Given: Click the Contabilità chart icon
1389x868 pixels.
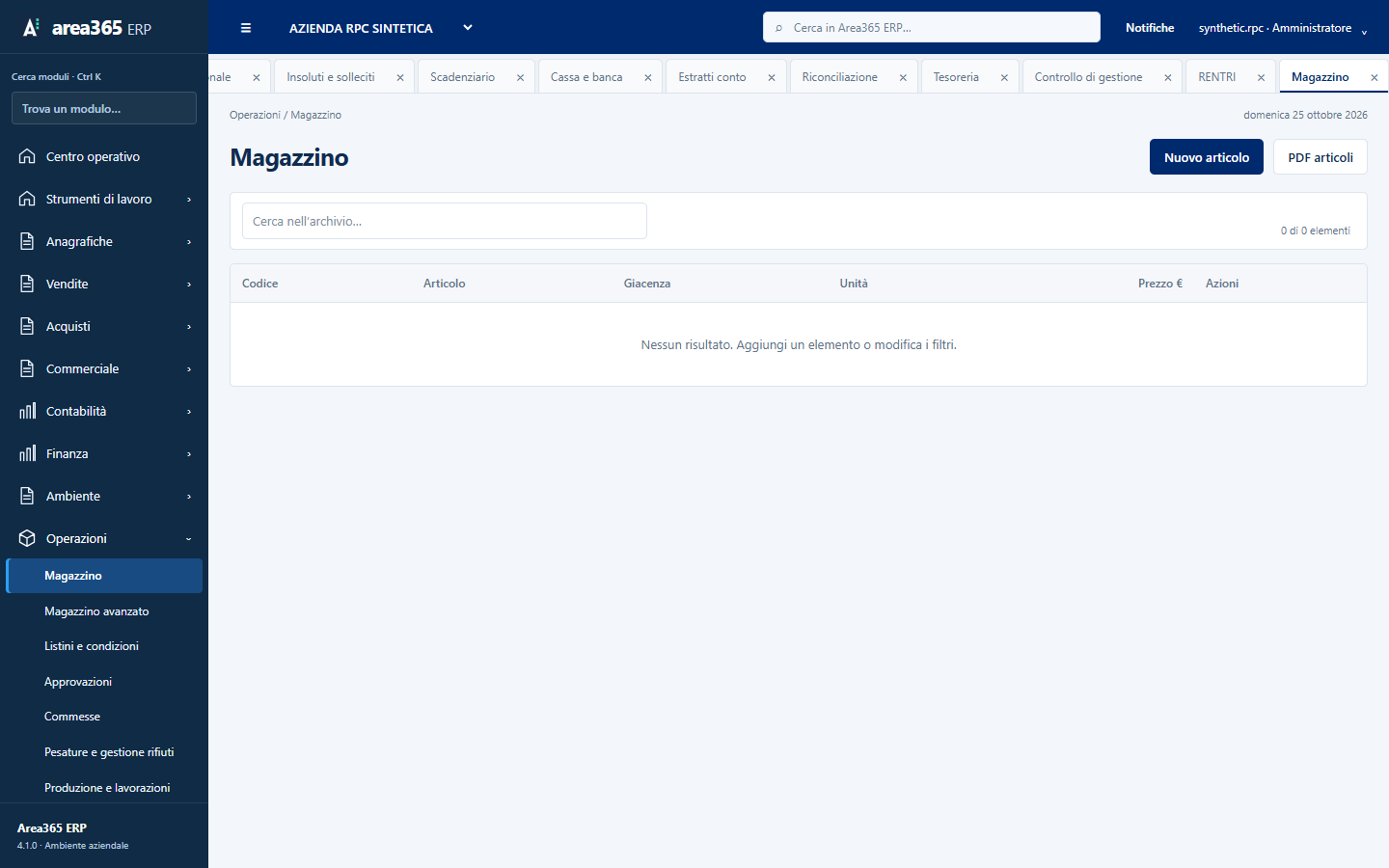Looking at the screenshot, I should click(x=27, y=411).
